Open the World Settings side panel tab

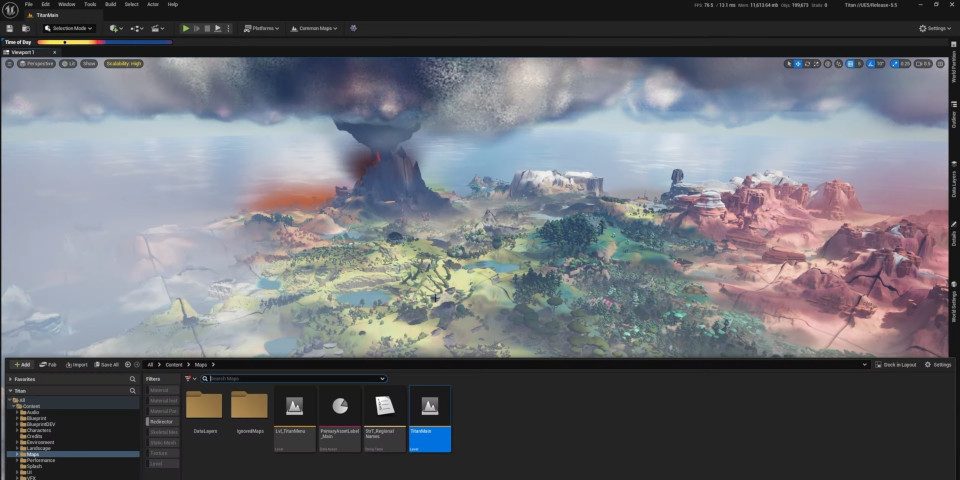(954, 301)
